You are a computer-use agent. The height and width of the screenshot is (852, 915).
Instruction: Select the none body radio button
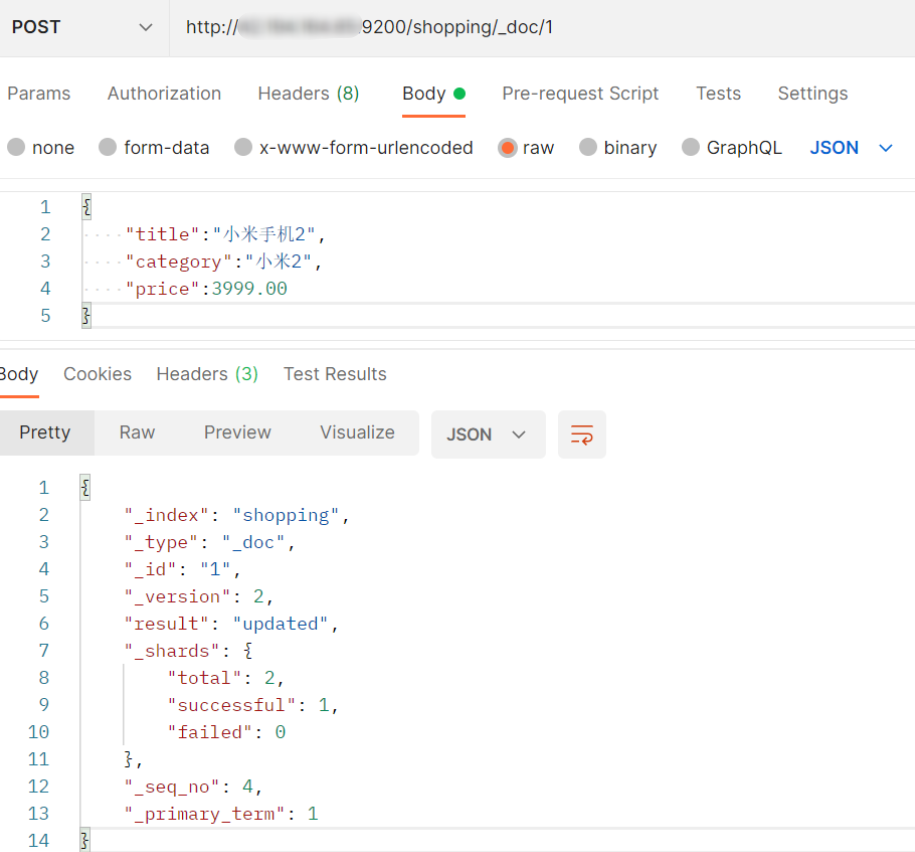[17, 148]
